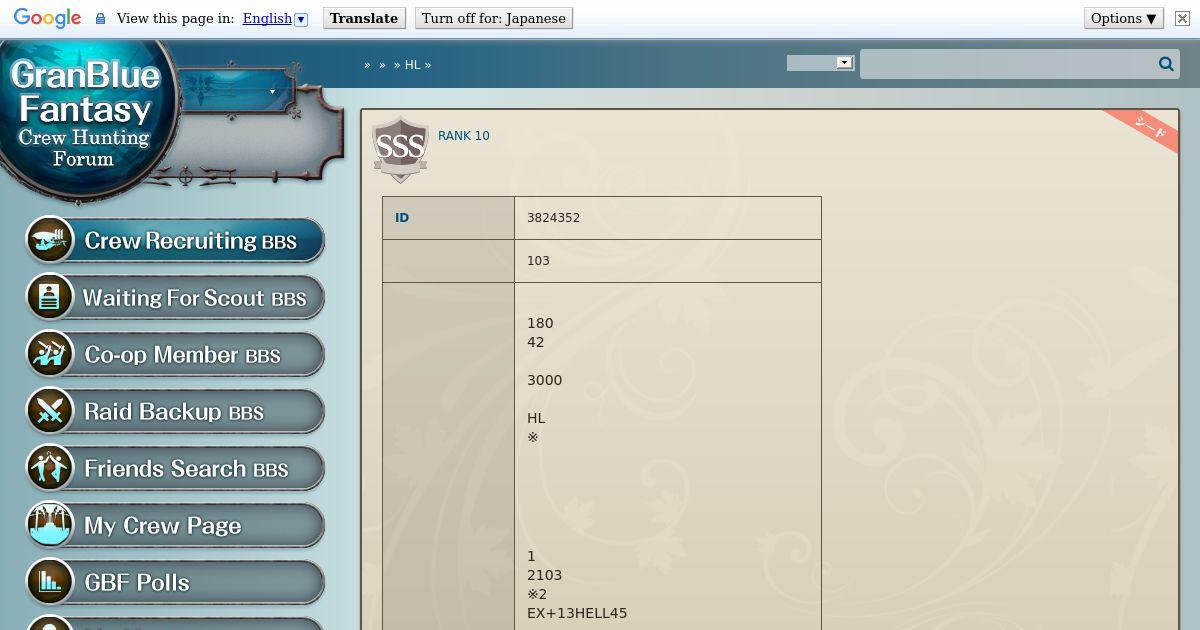Select ID value 3824352

point(553,218)
